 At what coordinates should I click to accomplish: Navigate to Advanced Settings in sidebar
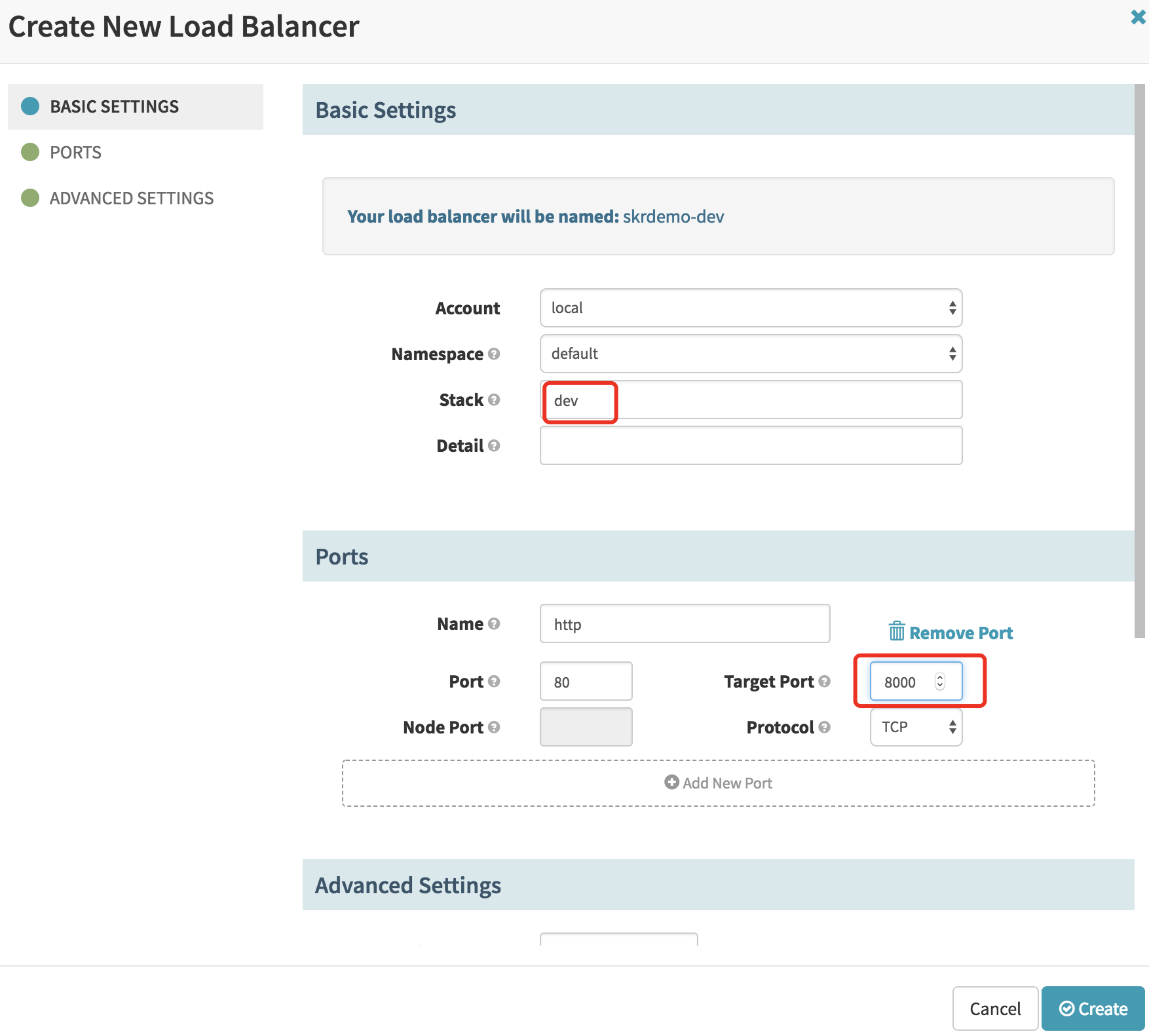[131, 198]
